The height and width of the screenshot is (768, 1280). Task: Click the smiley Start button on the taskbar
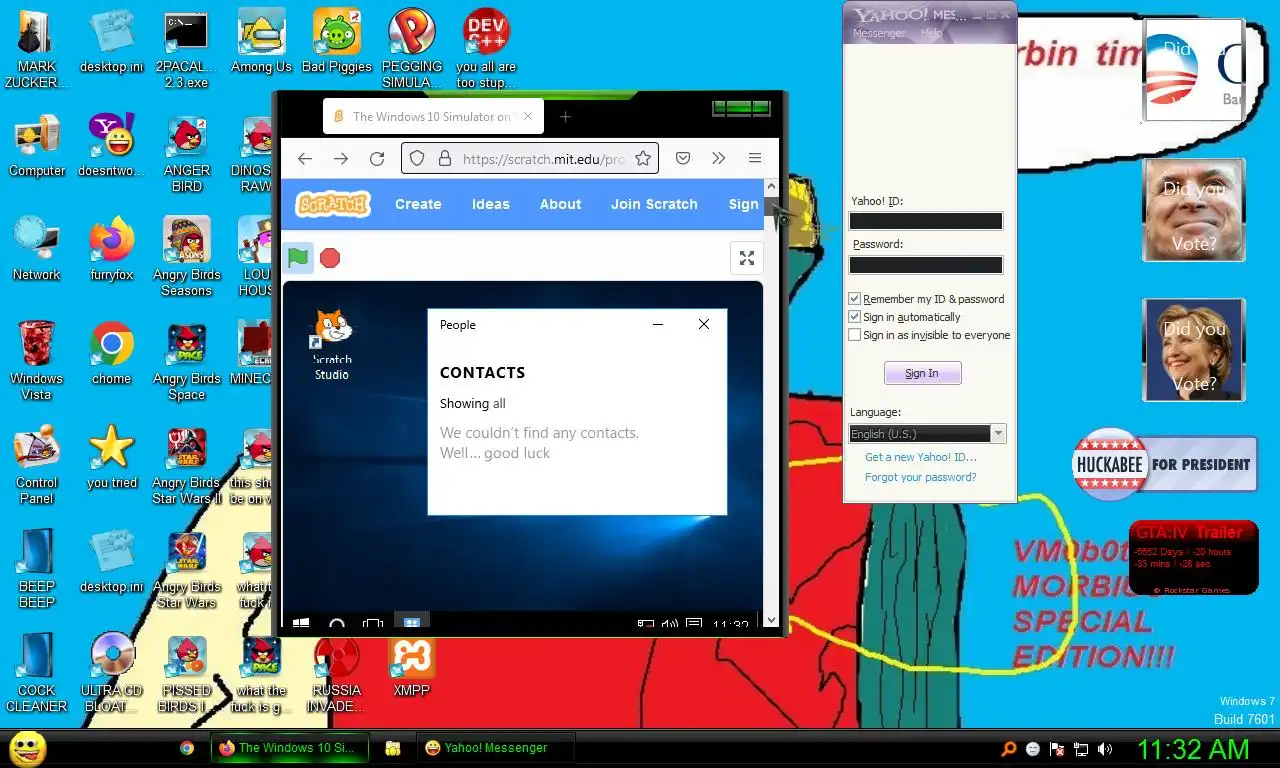point(27,748)
